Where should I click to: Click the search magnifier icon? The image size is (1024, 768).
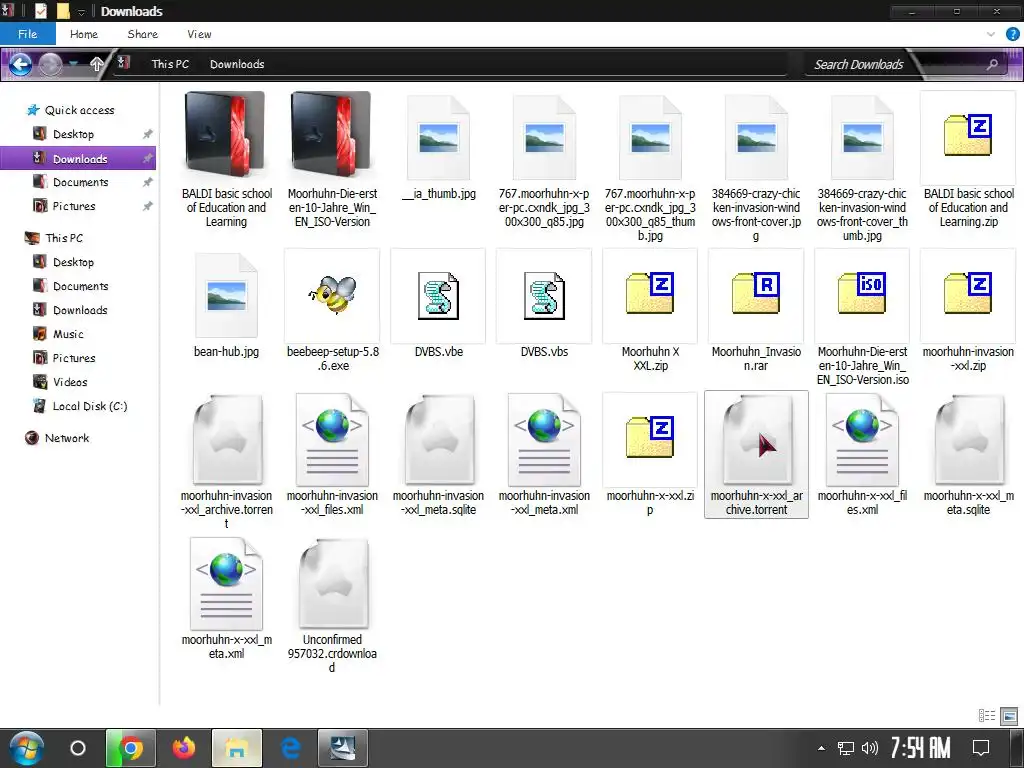992,64
